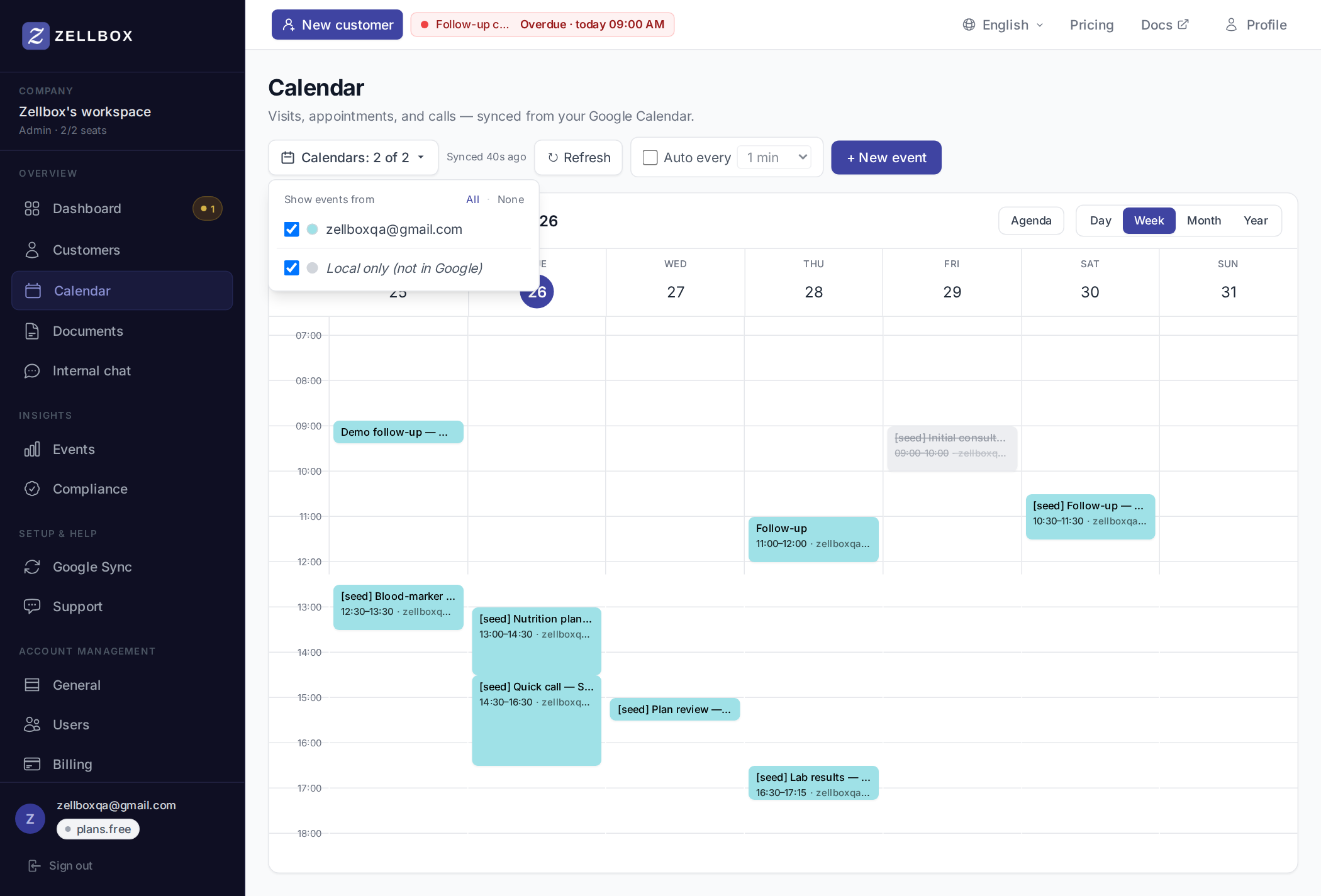The image size is (1321, 896).
Task: Click teal color dot for zellboxqa calendar
Action: 312,230
